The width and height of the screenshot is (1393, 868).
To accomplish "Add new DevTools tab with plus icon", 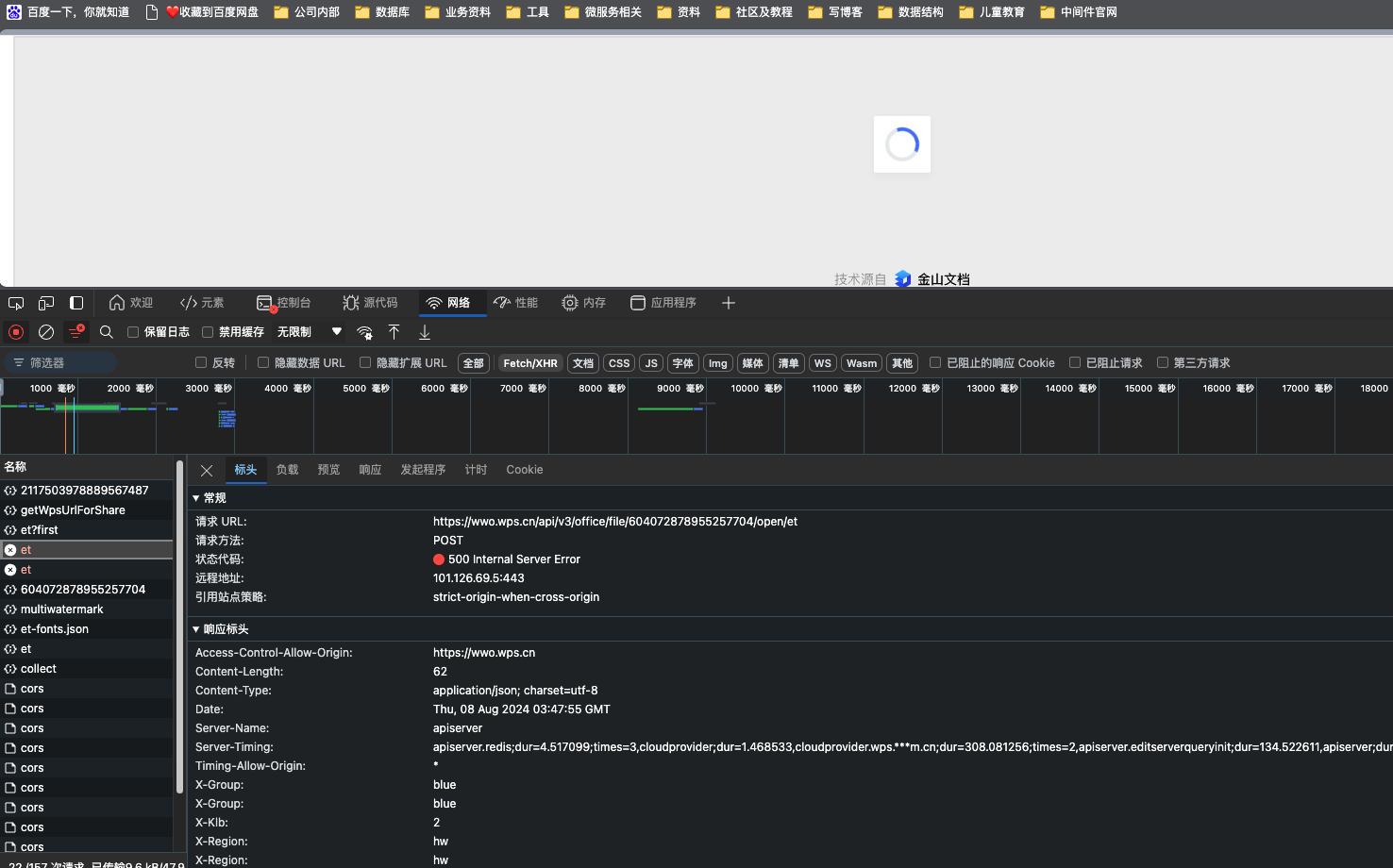I will point(729,303).
